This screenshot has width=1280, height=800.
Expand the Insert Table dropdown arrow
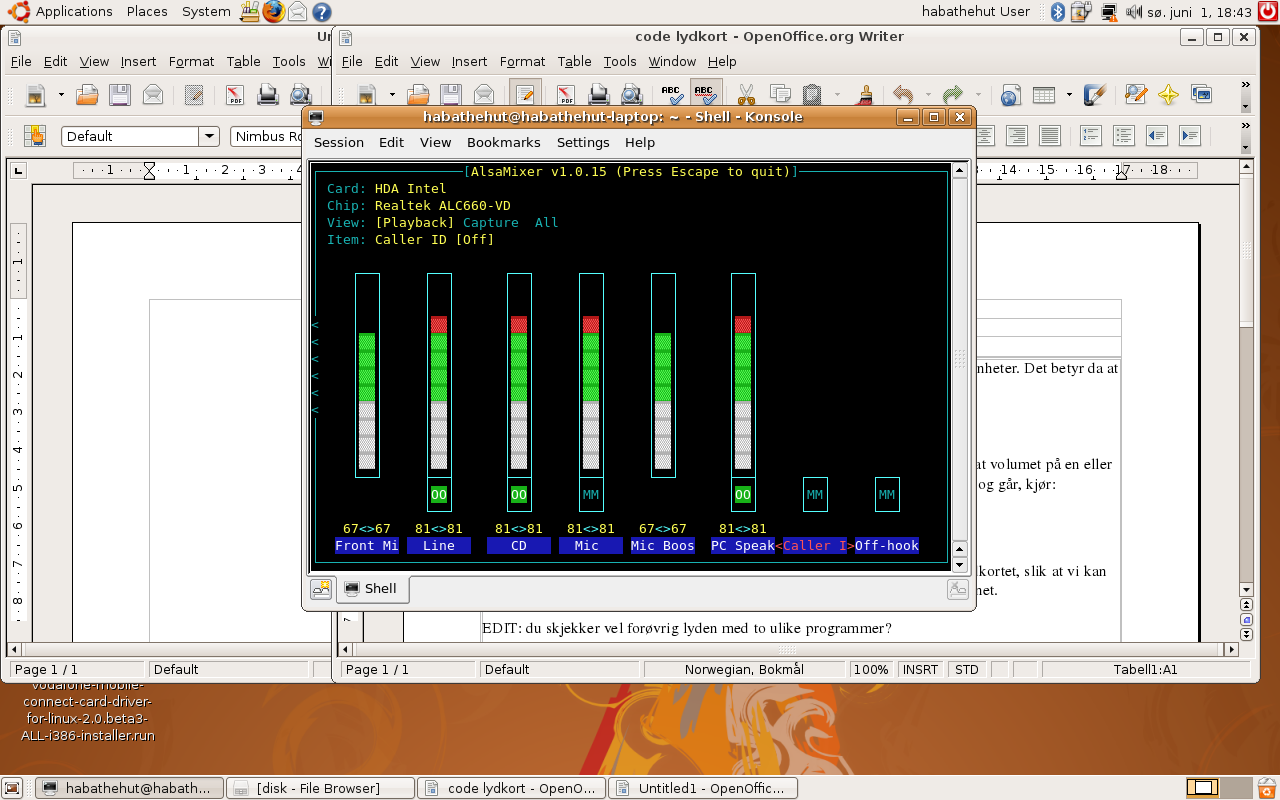(x=1069, y=95)
